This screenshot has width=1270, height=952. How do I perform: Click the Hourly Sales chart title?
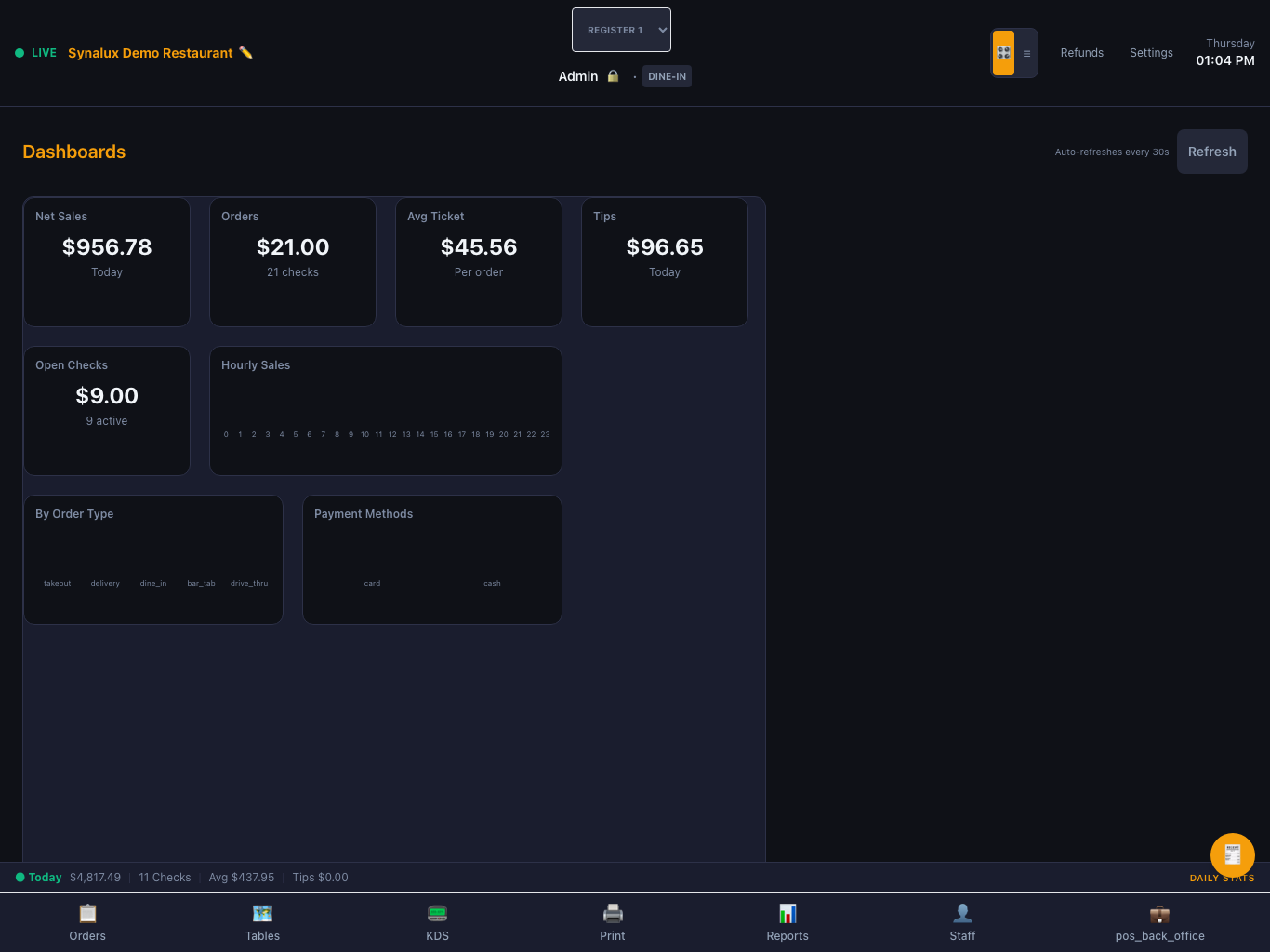click(256, 365)
